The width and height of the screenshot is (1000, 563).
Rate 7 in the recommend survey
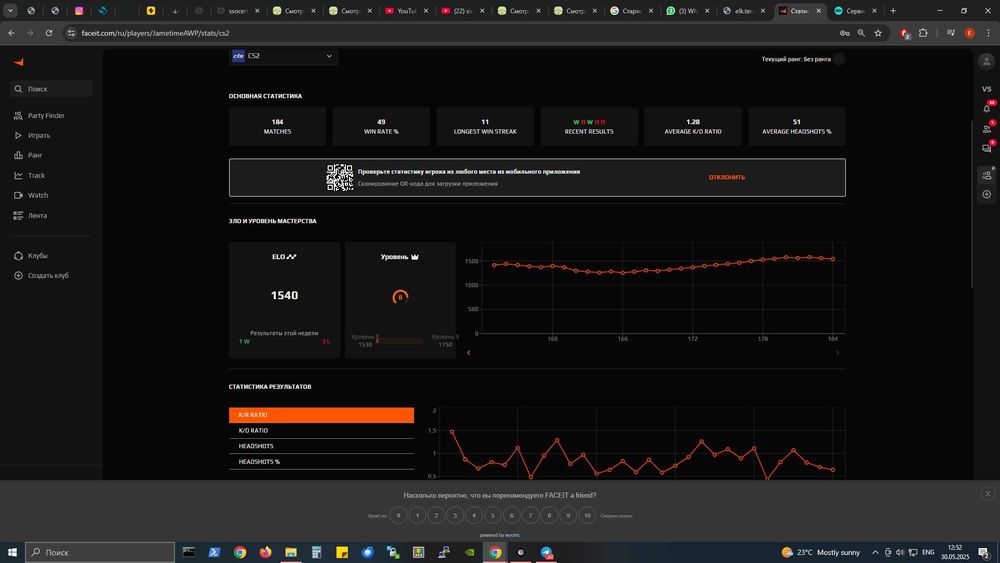(531, 515)
